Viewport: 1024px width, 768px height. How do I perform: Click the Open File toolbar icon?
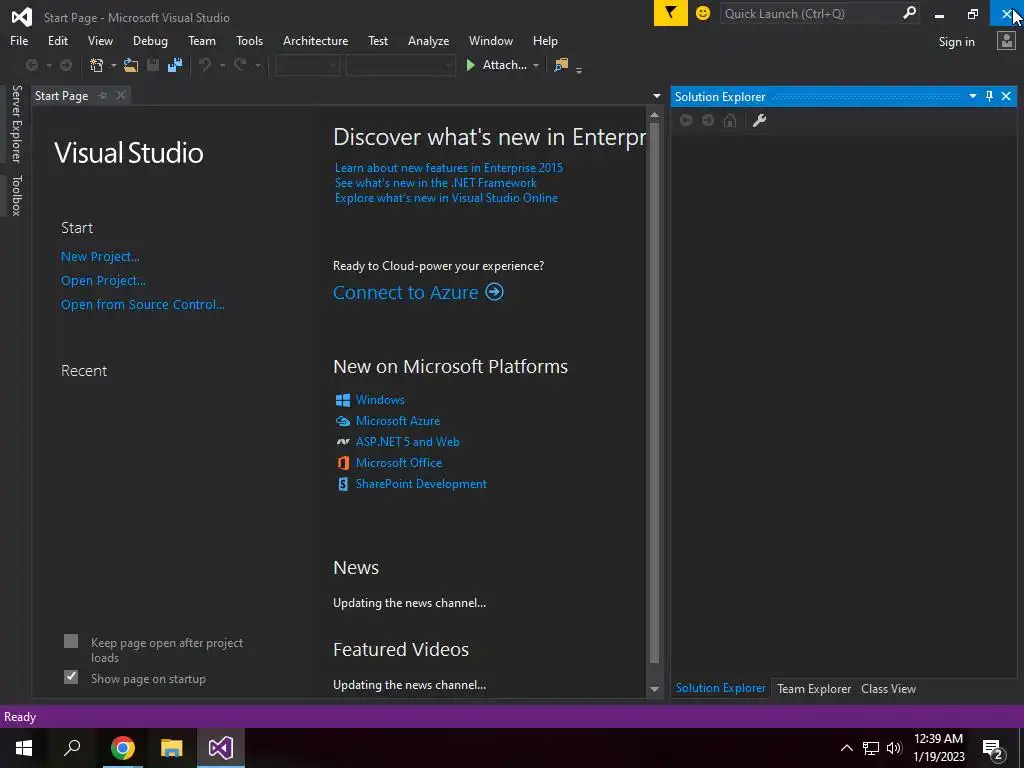(131, 65)
